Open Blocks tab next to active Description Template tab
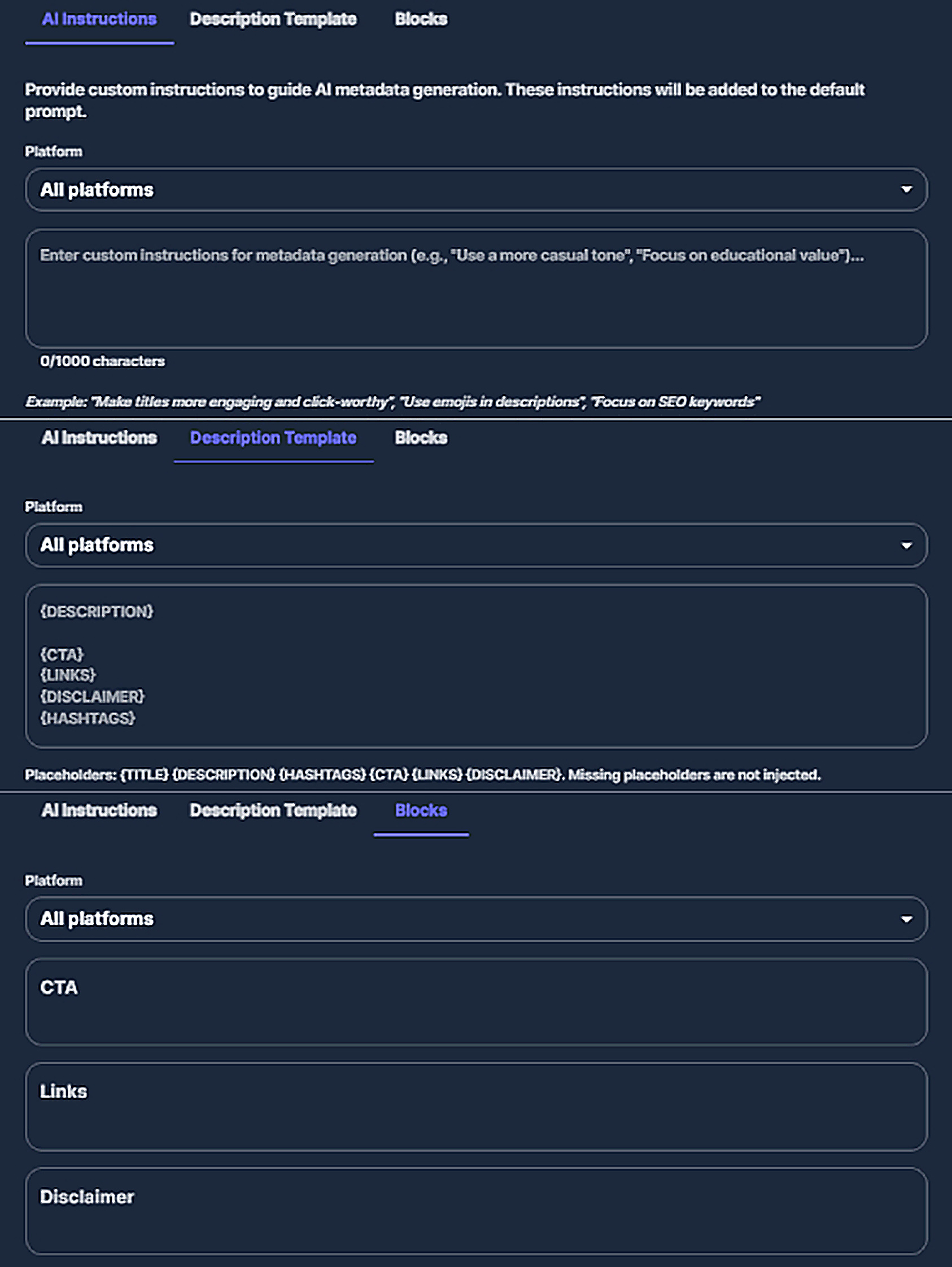 coord(421,438)
